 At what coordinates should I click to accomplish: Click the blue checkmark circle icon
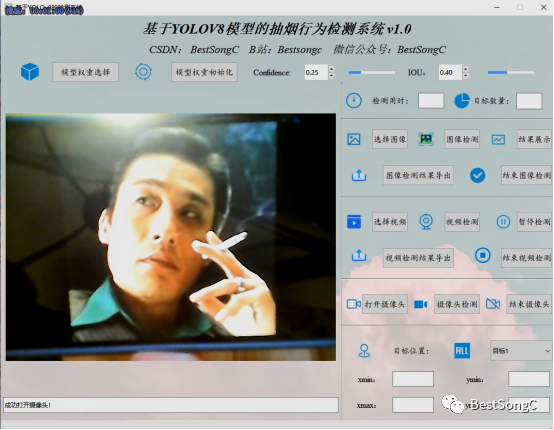coord(477,175)
